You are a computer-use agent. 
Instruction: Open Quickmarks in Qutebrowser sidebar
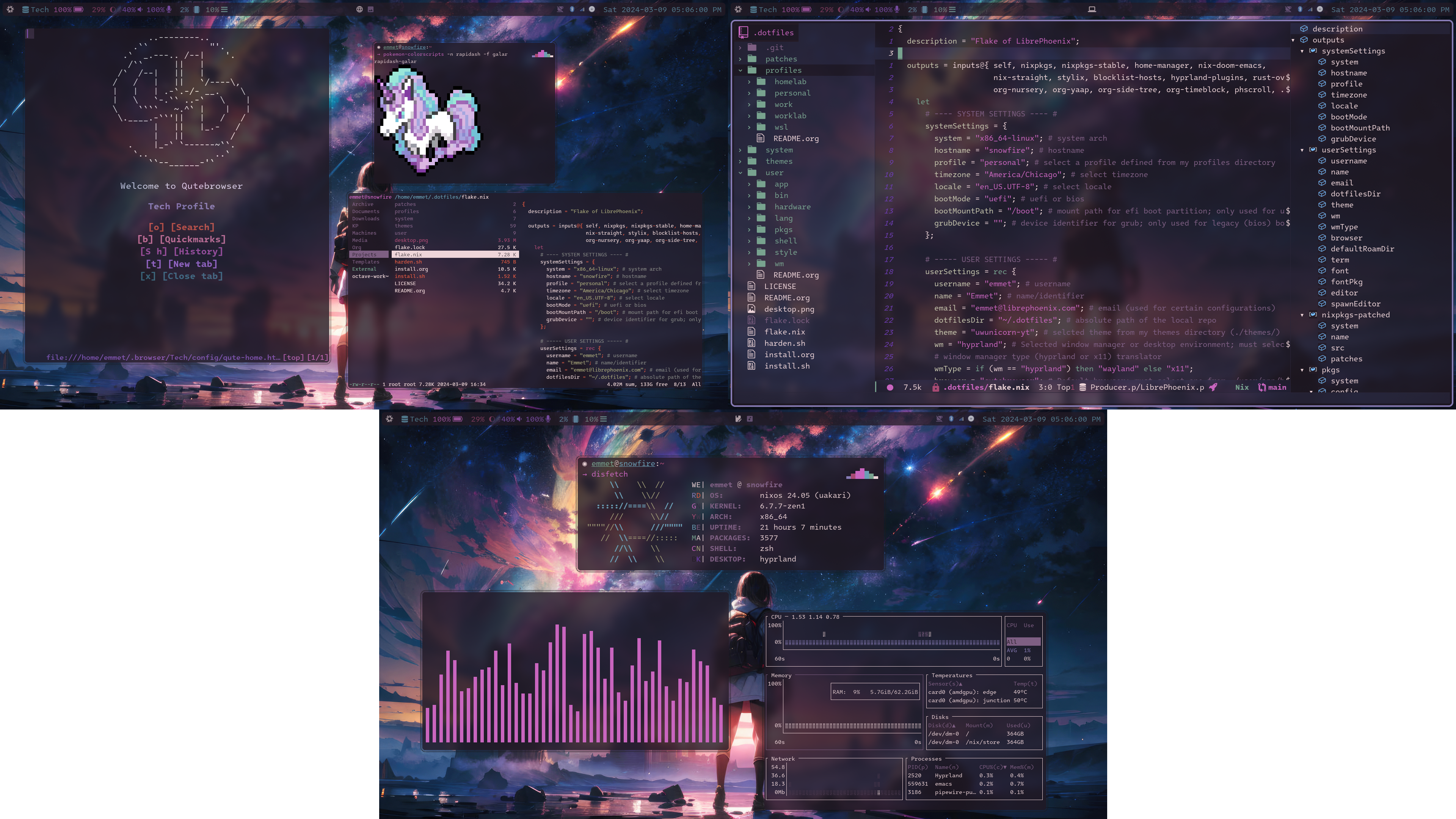[181, 239]
